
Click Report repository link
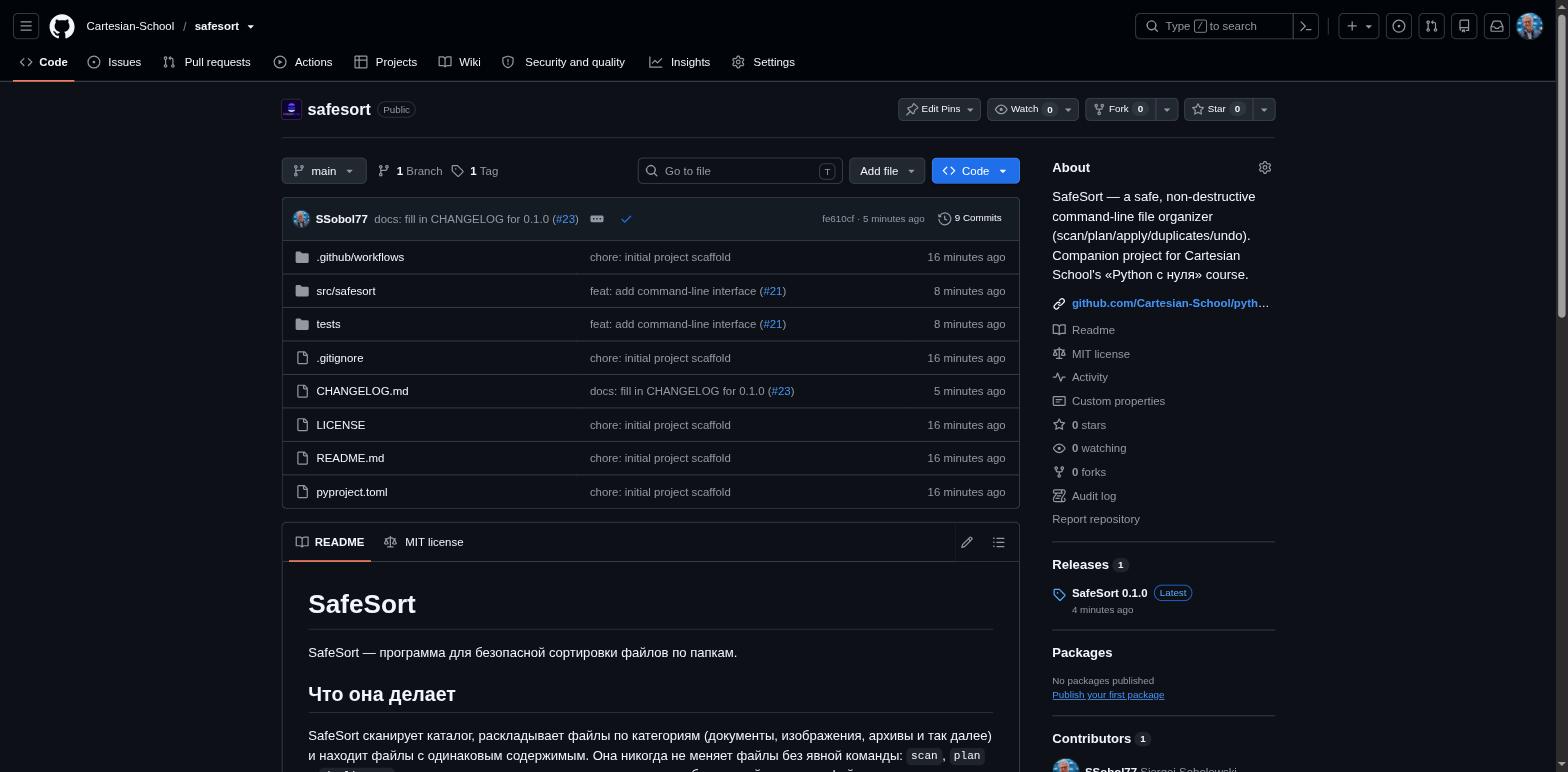tap(1096, 519)
